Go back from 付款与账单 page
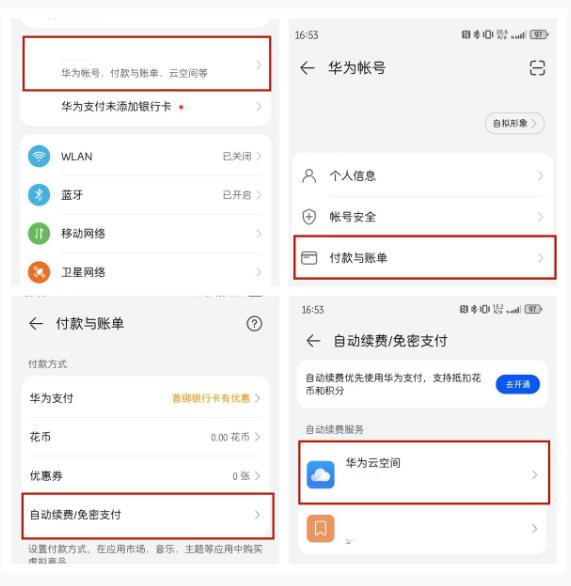571x586 pixels. [x=36, y=324]
